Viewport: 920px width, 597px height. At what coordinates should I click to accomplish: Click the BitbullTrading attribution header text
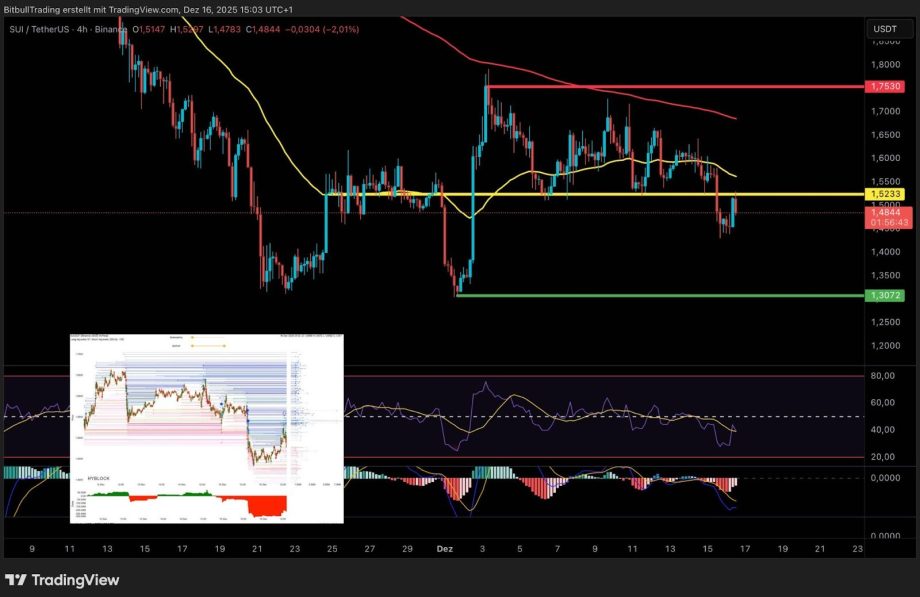[x=148, y=9]
